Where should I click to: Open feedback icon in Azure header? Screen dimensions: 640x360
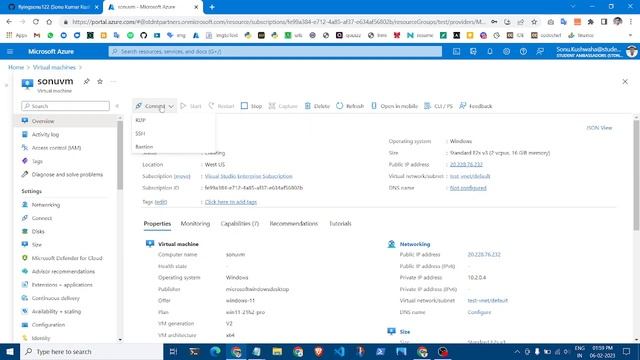pyautogui.click(x=540, y=51)
